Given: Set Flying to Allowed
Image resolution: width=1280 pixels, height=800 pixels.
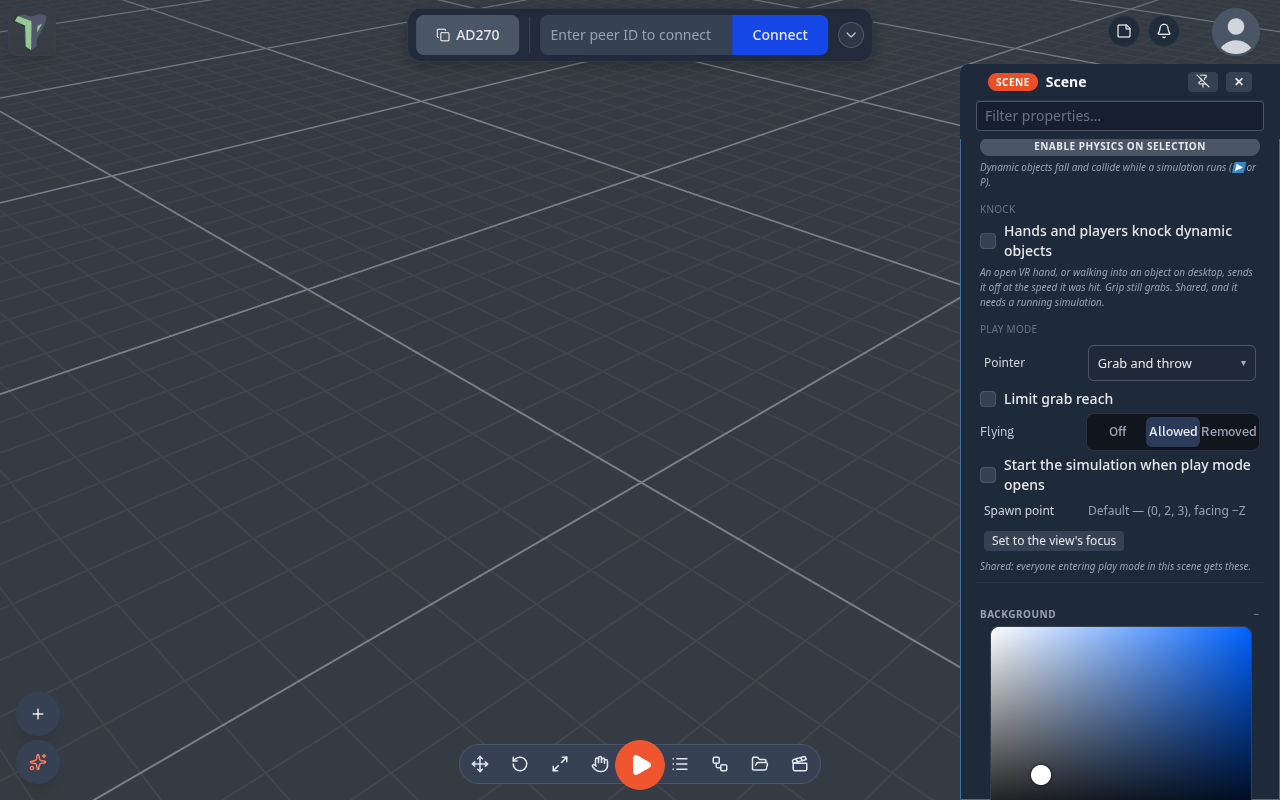Looking at the screenshot, I should pos(1173,432).
